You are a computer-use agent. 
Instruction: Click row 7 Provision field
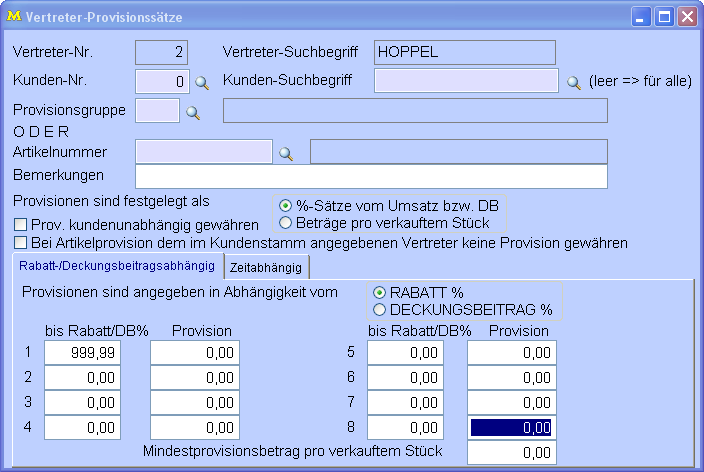(512, 402)
